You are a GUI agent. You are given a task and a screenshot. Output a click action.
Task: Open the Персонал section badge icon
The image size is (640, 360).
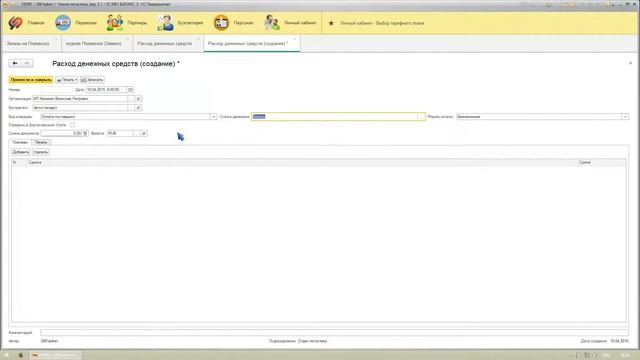click(x=221, y=23)
